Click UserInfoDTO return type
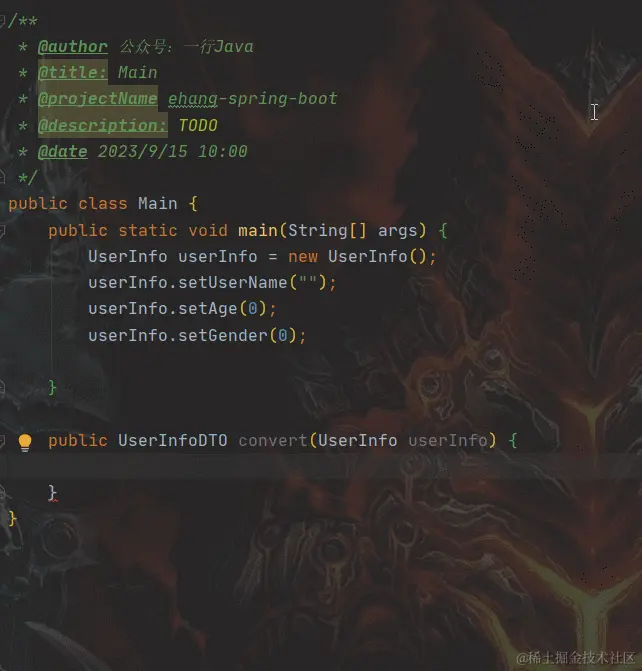 tap(172, 441)
